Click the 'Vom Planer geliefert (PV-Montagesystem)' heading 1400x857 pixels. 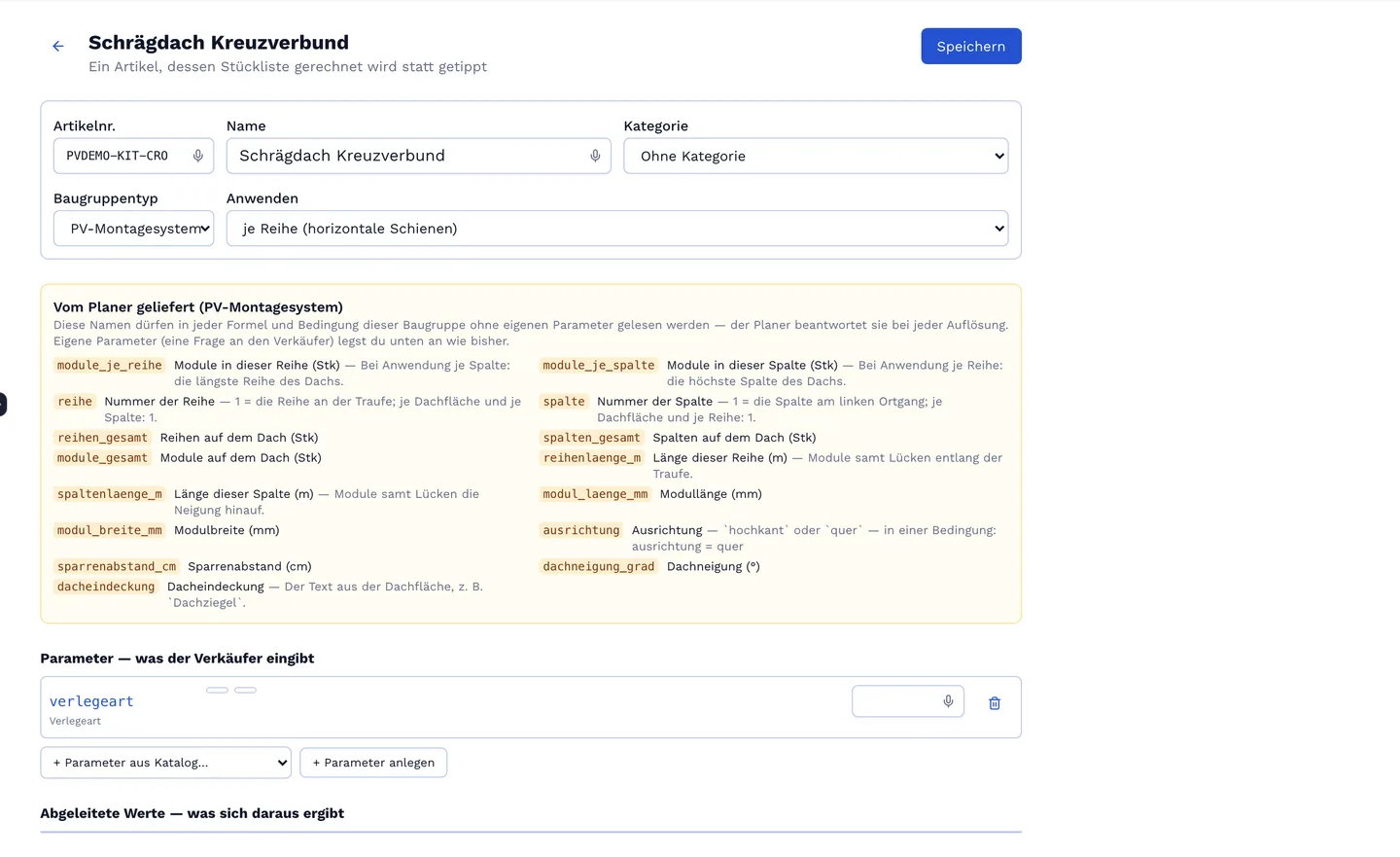click(198, 307)
